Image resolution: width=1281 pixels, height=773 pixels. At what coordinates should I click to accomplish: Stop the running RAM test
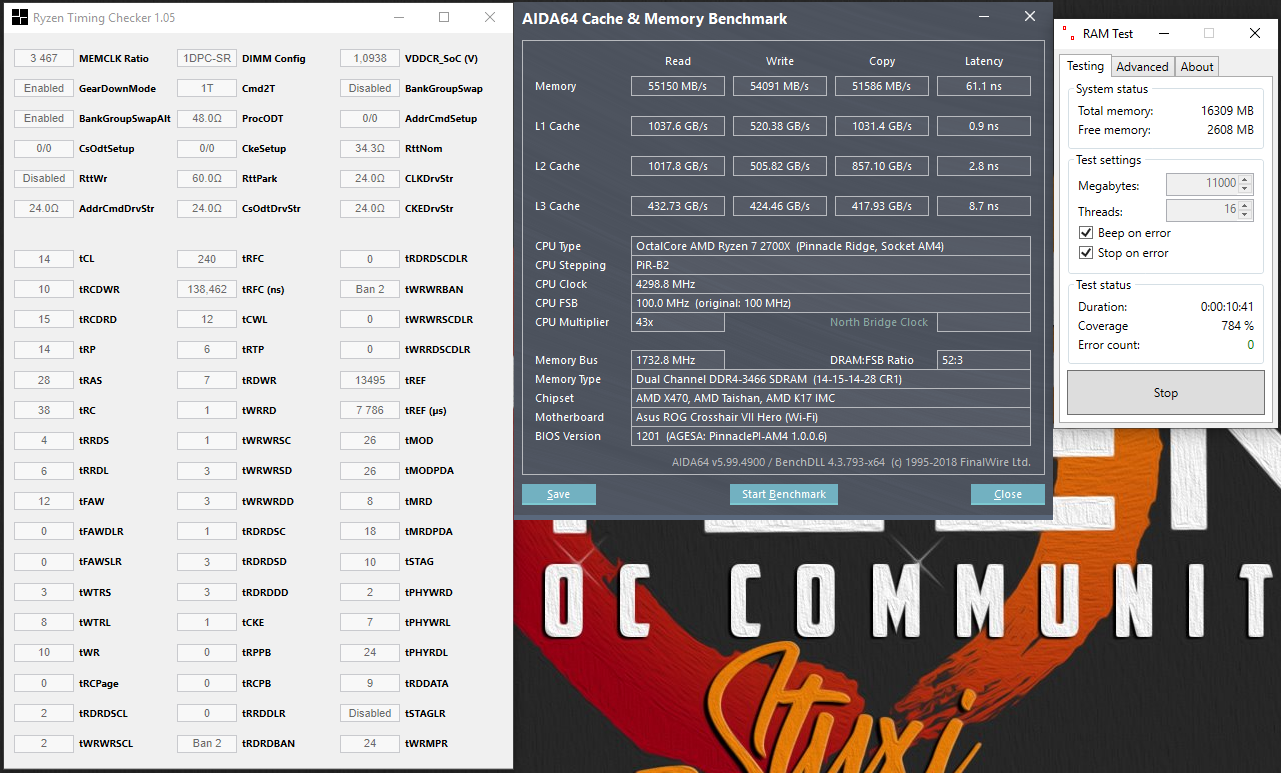coord(1166,393)
